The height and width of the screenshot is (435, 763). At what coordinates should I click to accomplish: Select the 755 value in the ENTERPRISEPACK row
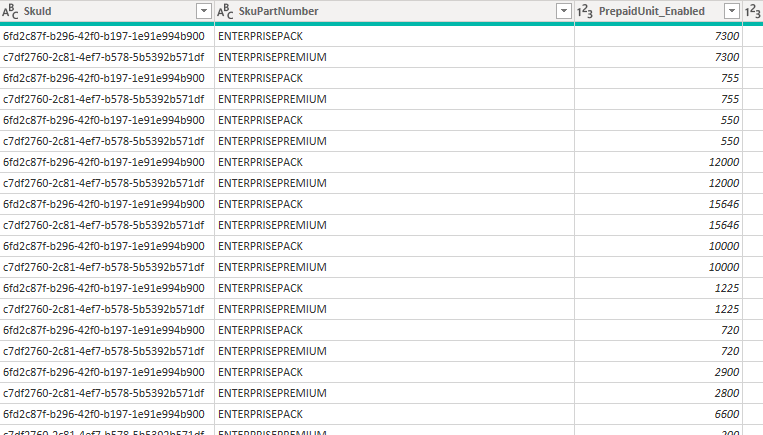tap(730, 78)
